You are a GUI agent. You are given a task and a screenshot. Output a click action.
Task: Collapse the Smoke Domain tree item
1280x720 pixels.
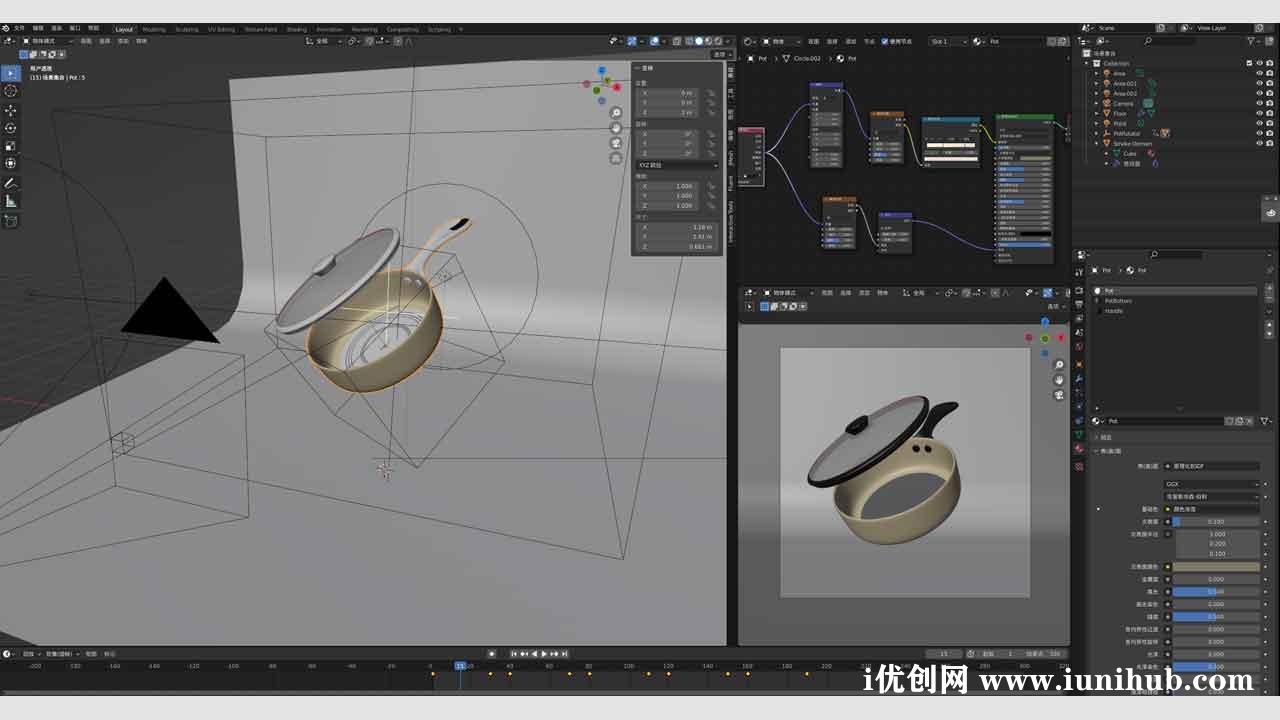[x=1098, y=143]
